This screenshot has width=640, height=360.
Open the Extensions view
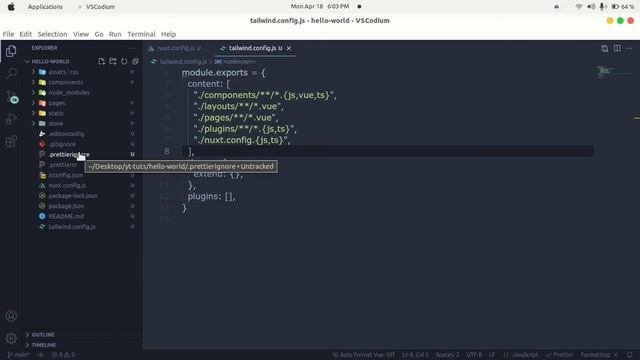click(11, 141)
